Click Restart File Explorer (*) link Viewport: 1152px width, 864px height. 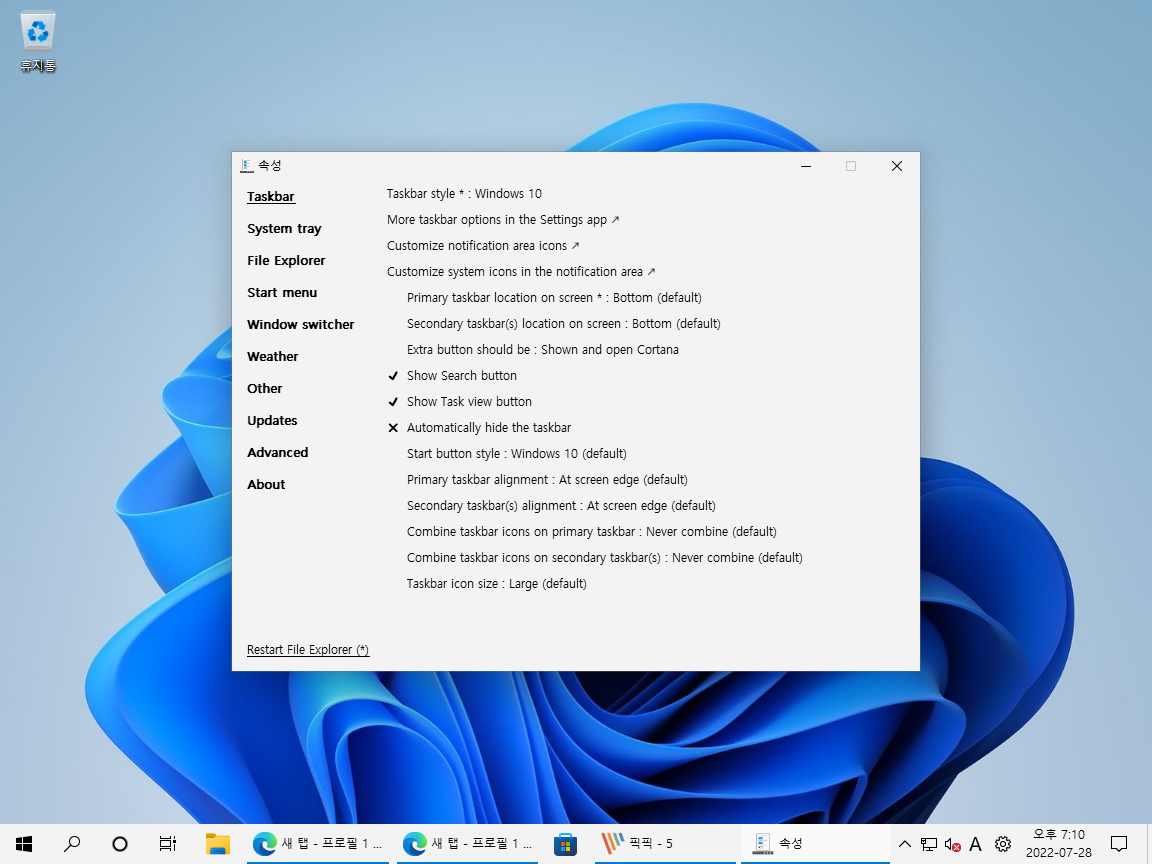308,650
